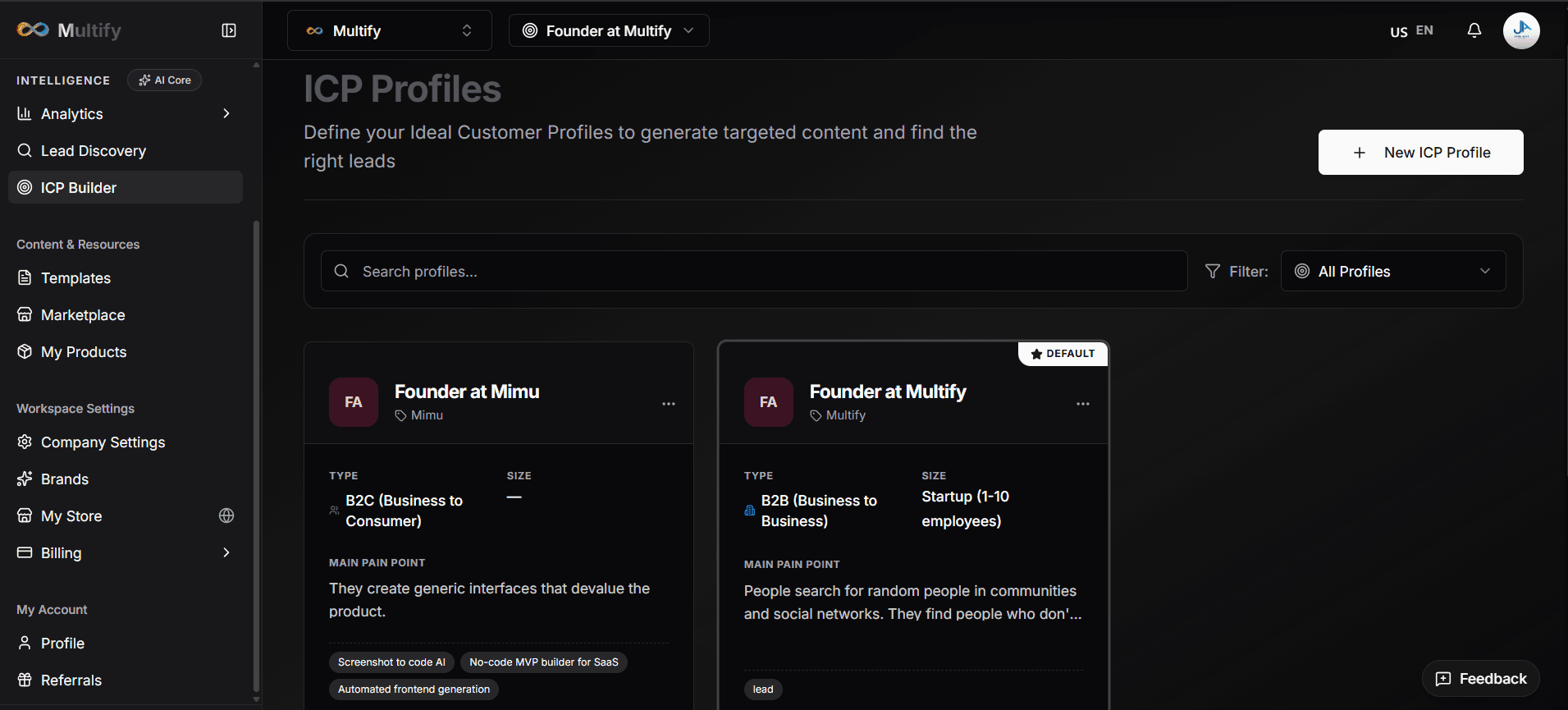Click the Mimu pain point text
1568x710 pixels.
490,600
